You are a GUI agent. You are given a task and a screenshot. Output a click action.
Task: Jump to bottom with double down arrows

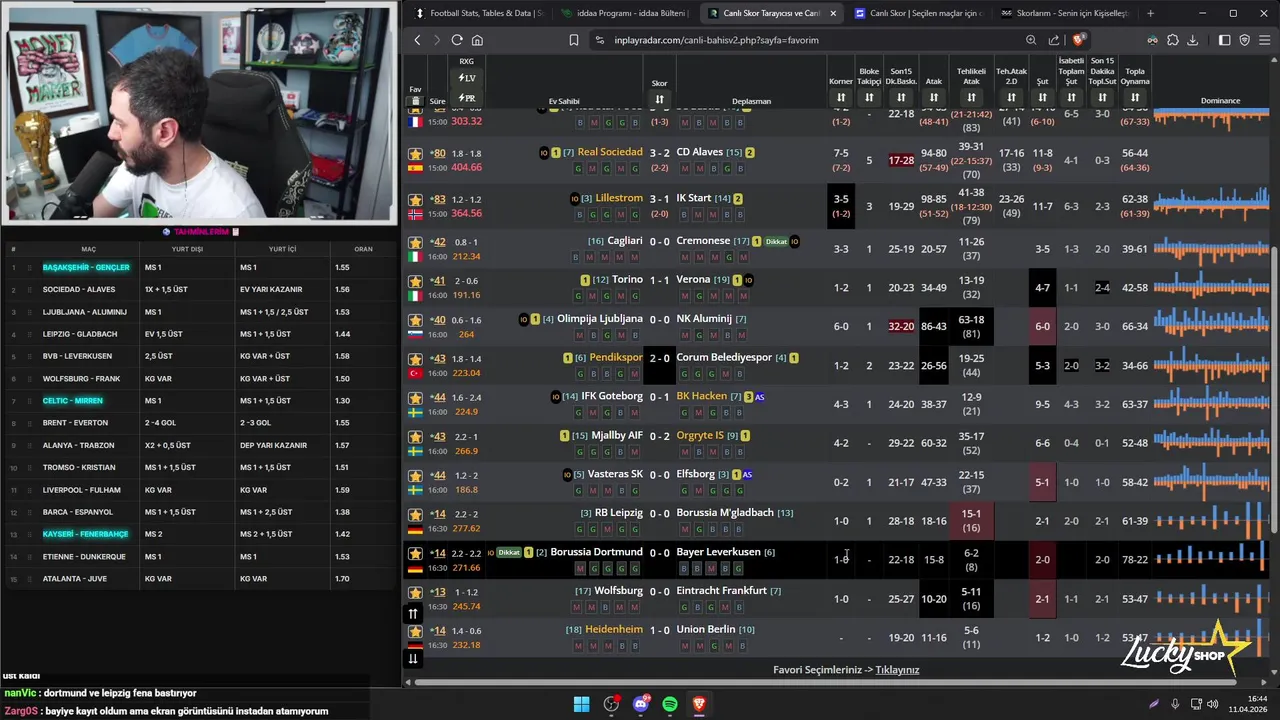(x=413, y=658)
